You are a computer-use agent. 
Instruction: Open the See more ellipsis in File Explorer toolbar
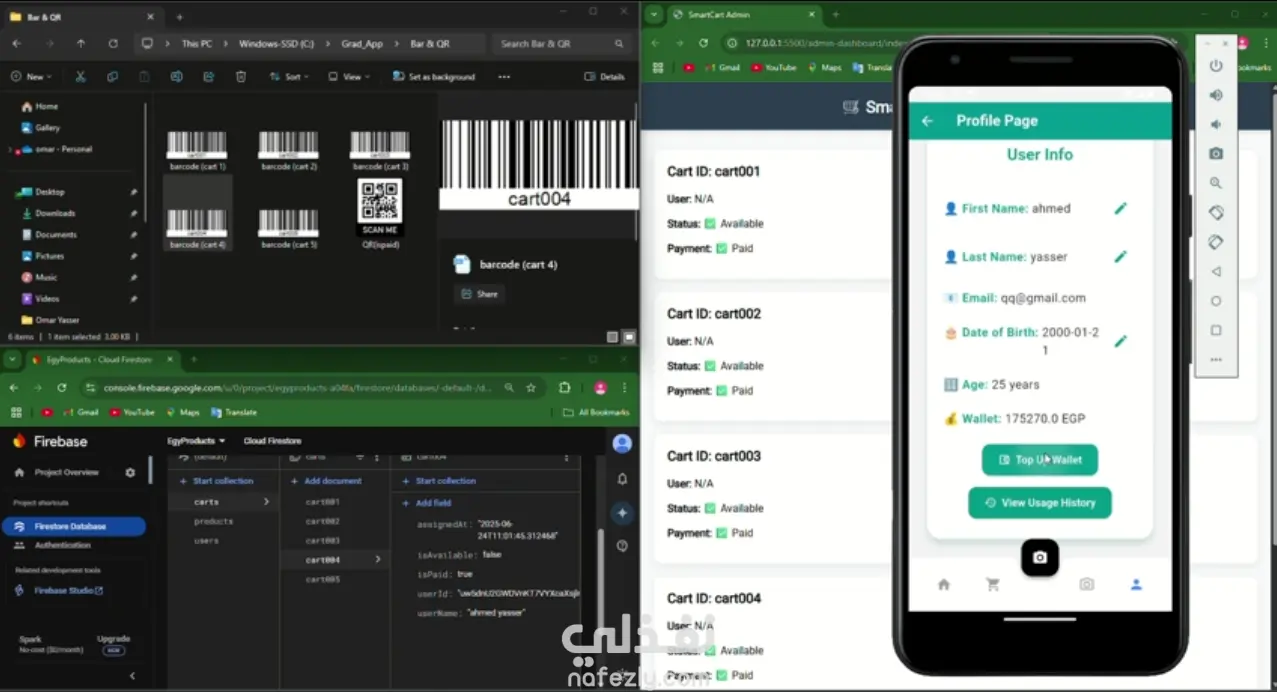pos(504,76)
